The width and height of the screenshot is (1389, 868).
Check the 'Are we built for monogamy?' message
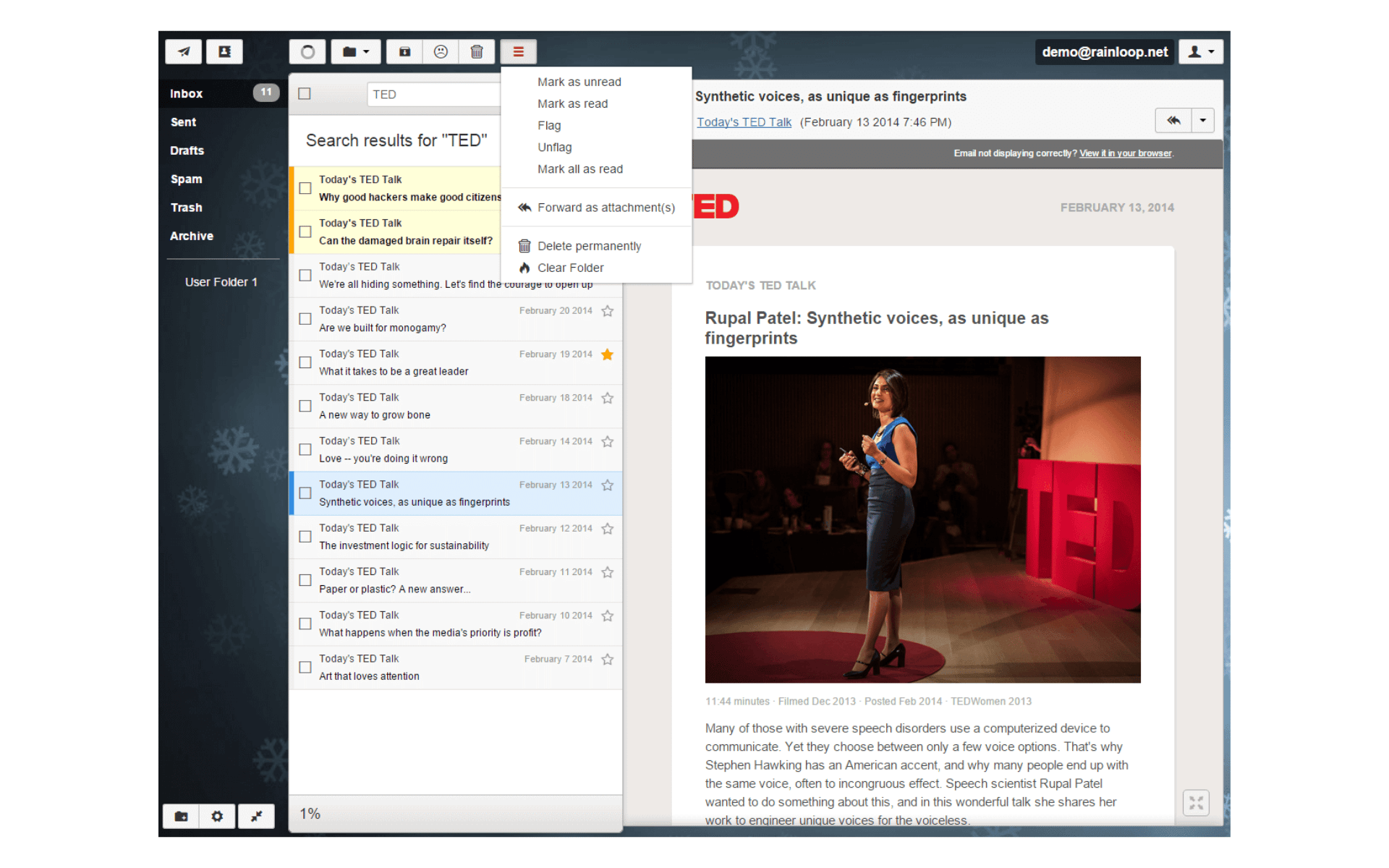click(x=305, y=319)
